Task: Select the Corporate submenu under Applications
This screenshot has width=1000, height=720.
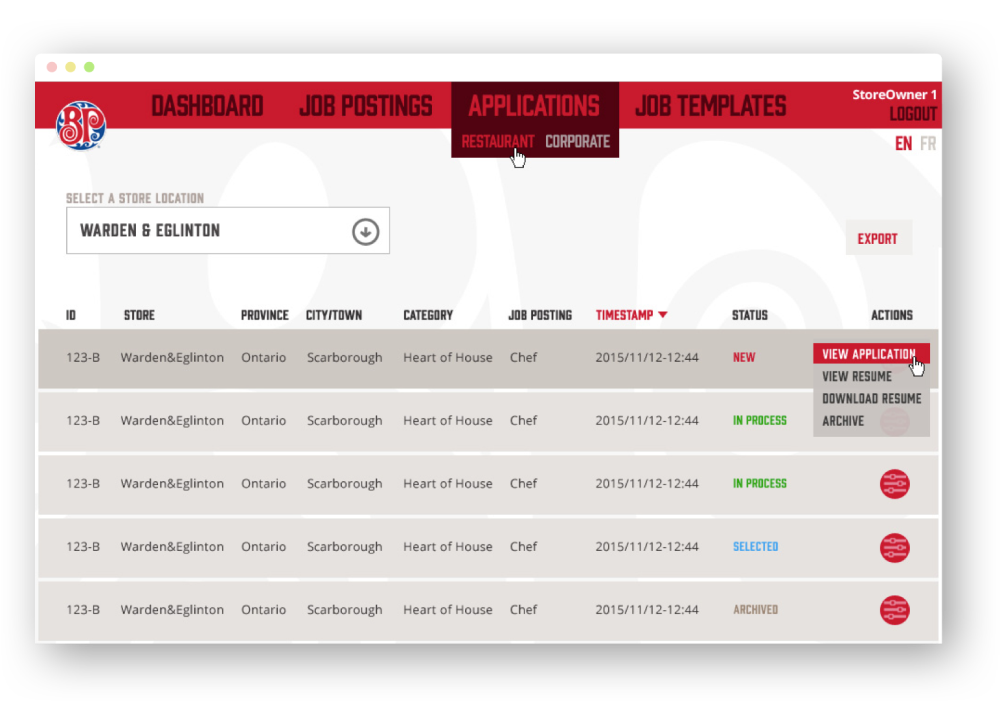Action: [577, 142]
